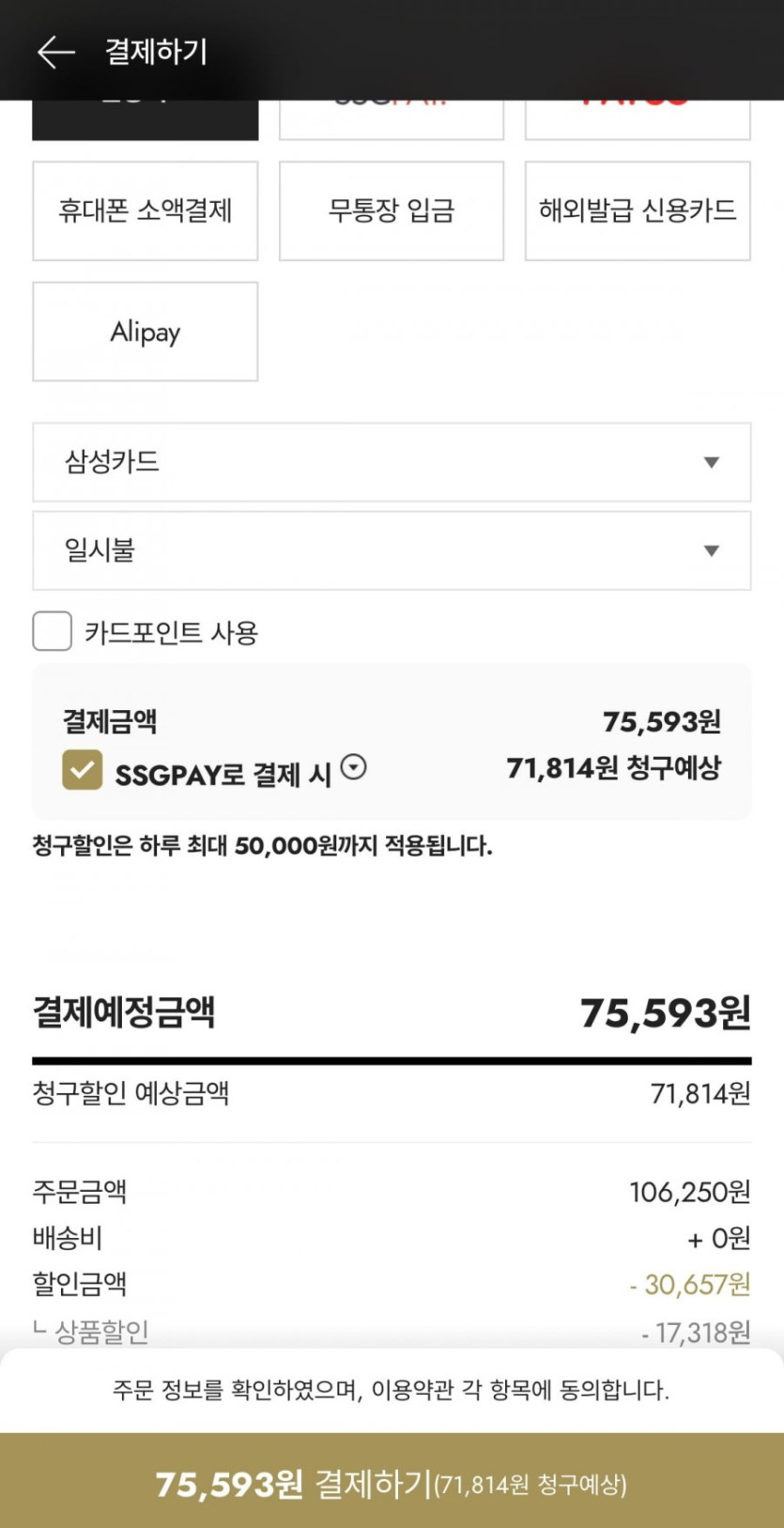The height and width of the screenshot is (1528, 784).
Task: Select the dark highlighted payment method tile
Action: pos(145,119)
